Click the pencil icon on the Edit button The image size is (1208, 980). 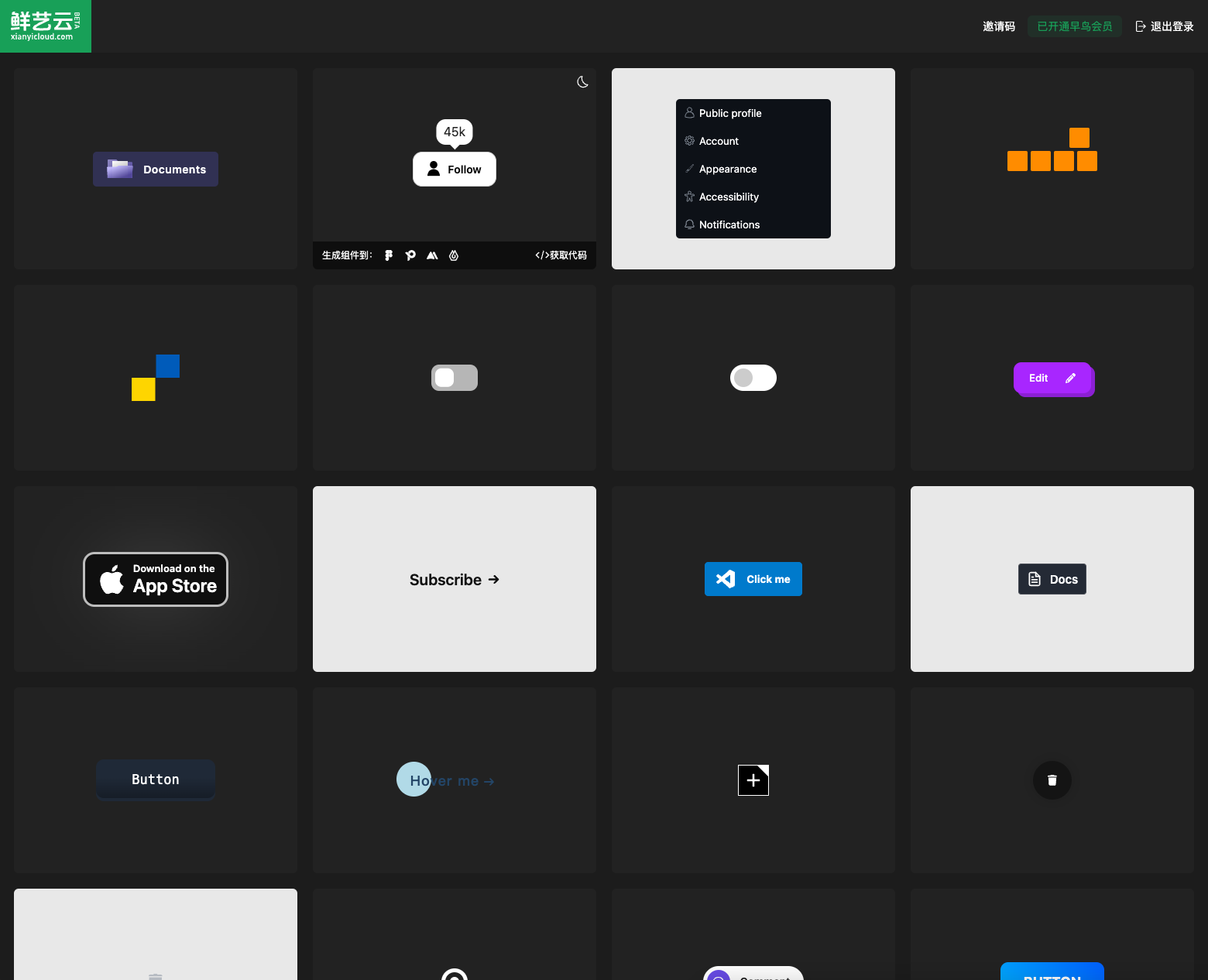[x=1071, y=378]
